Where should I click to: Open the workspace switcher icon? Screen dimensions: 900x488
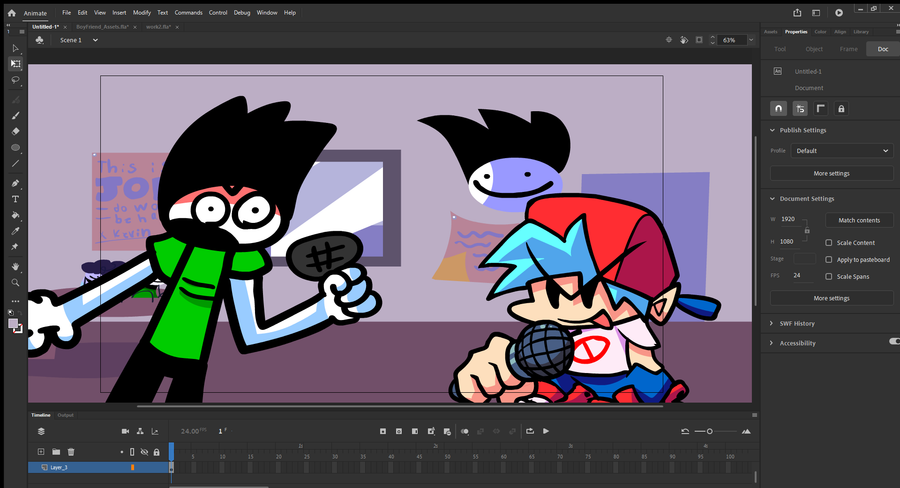coord(816,13)
